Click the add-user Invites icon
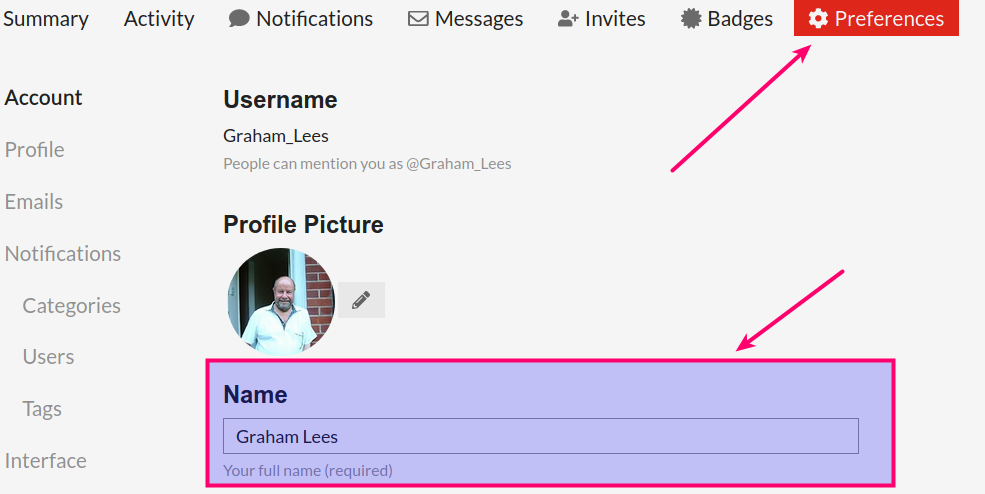985x494 pixels. point(568,19)
